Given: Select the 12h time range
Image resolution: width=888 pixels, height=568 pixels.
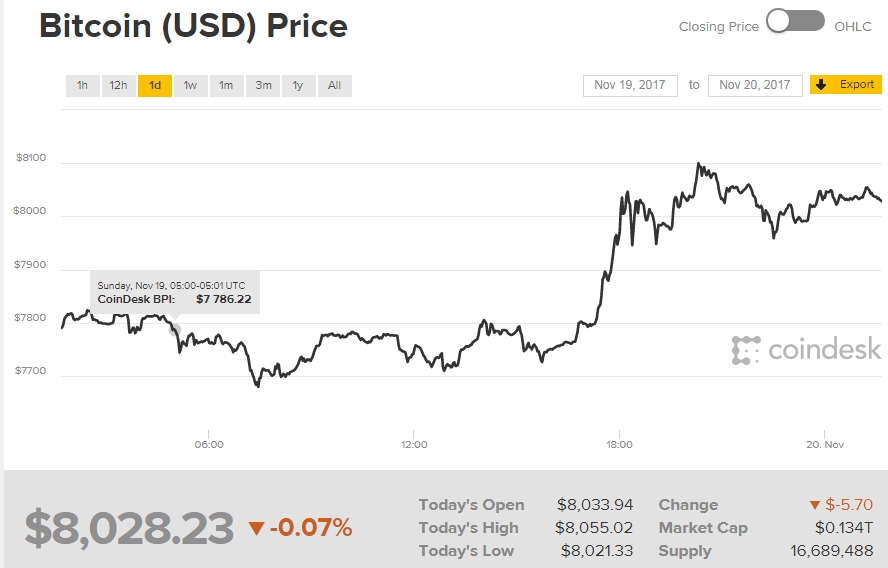Looking at the screenshot, I should click(x=118, y=86).
